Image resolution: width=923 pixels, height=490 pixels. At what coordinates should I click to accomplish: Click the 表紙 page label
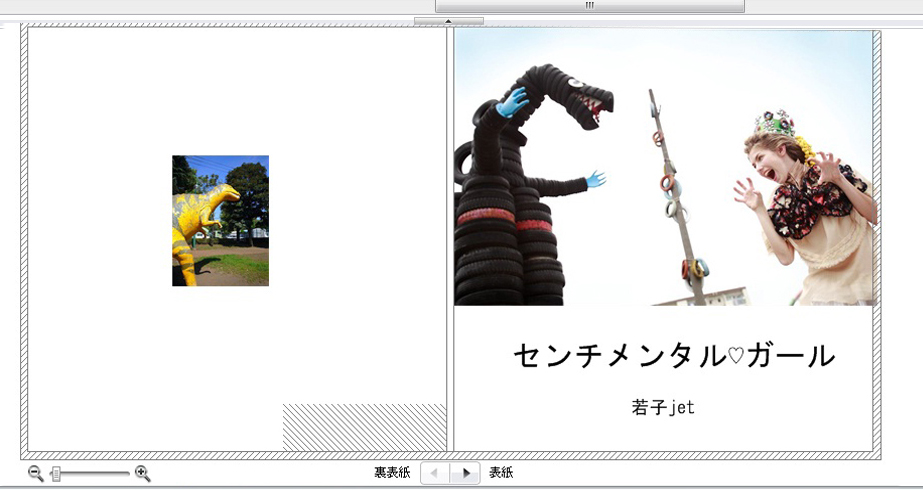pos(501,473)
